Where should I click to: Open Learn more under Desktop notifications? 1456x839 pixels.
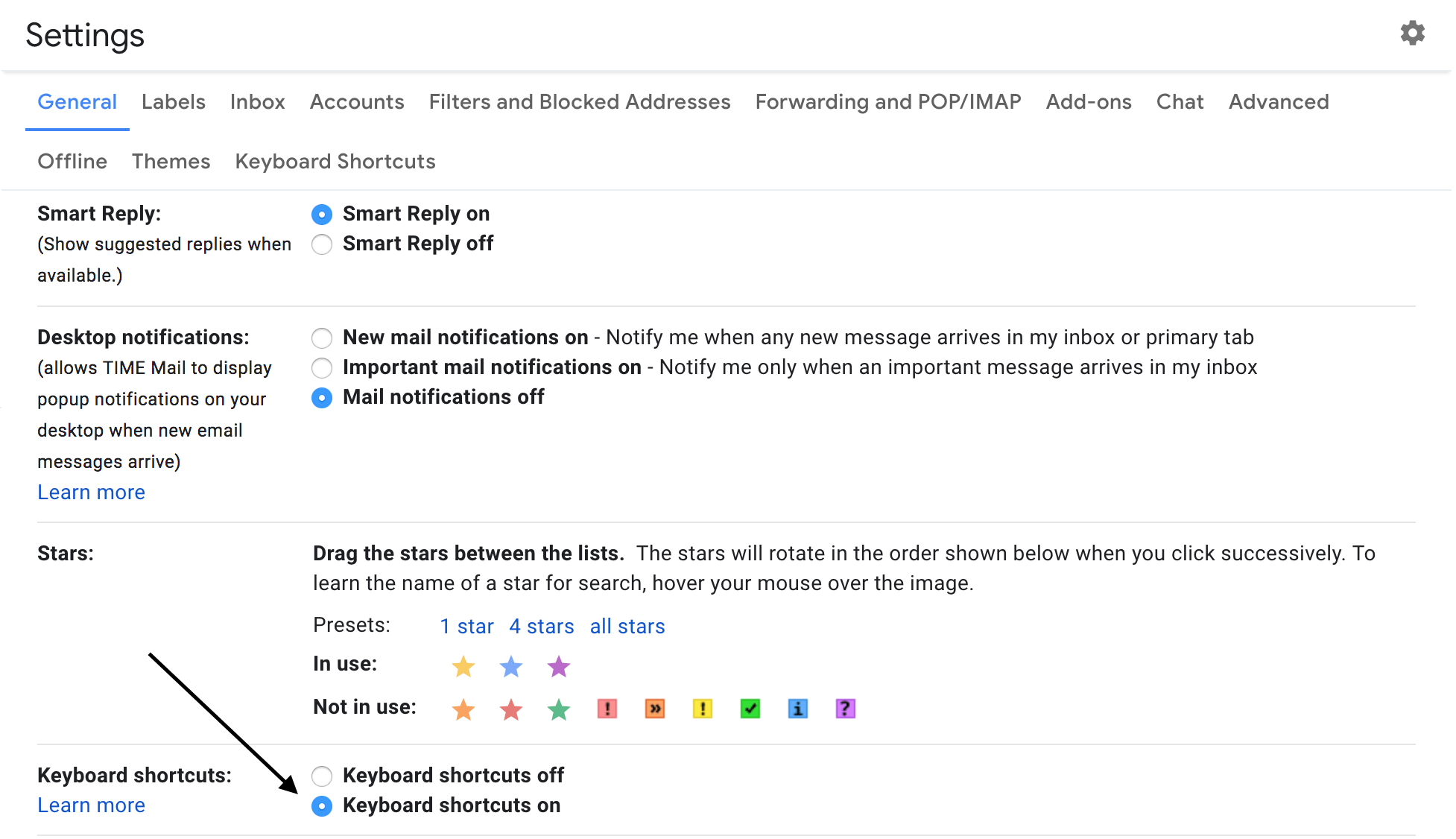[x=91, y=493]
